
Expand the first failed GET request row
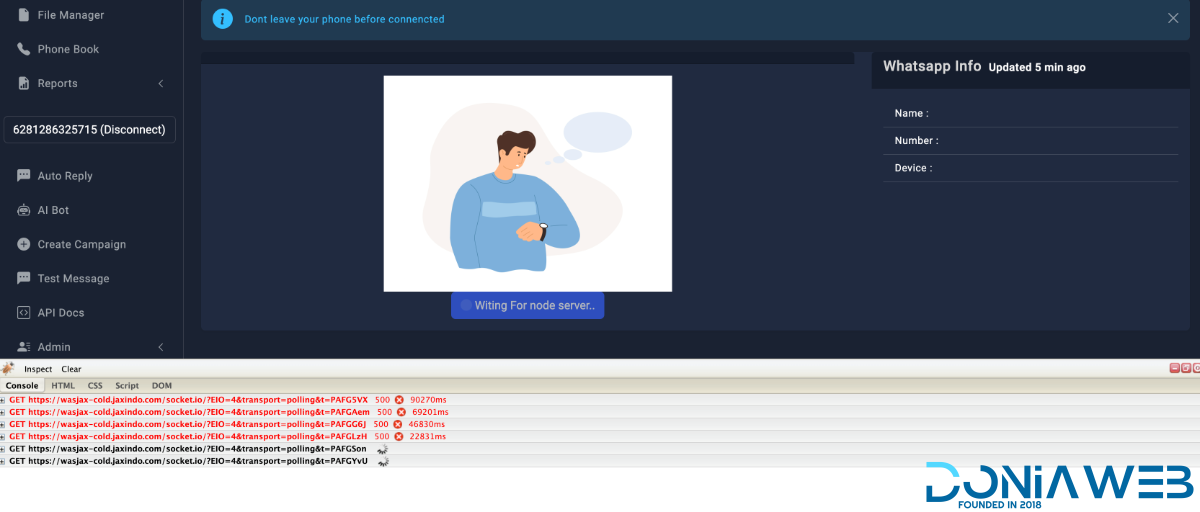3,400
